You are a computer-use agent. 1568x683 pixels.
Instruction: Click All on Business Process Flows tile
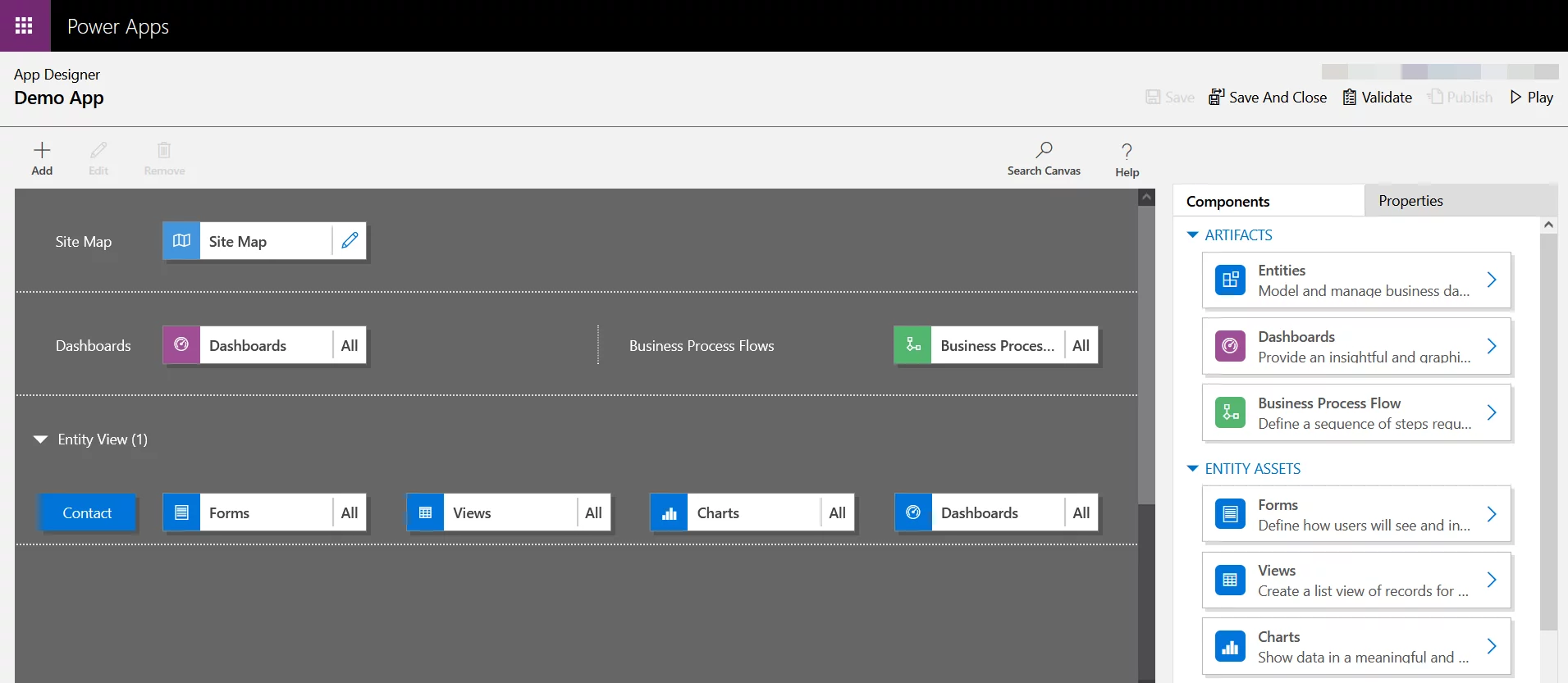coord(1081,345)
